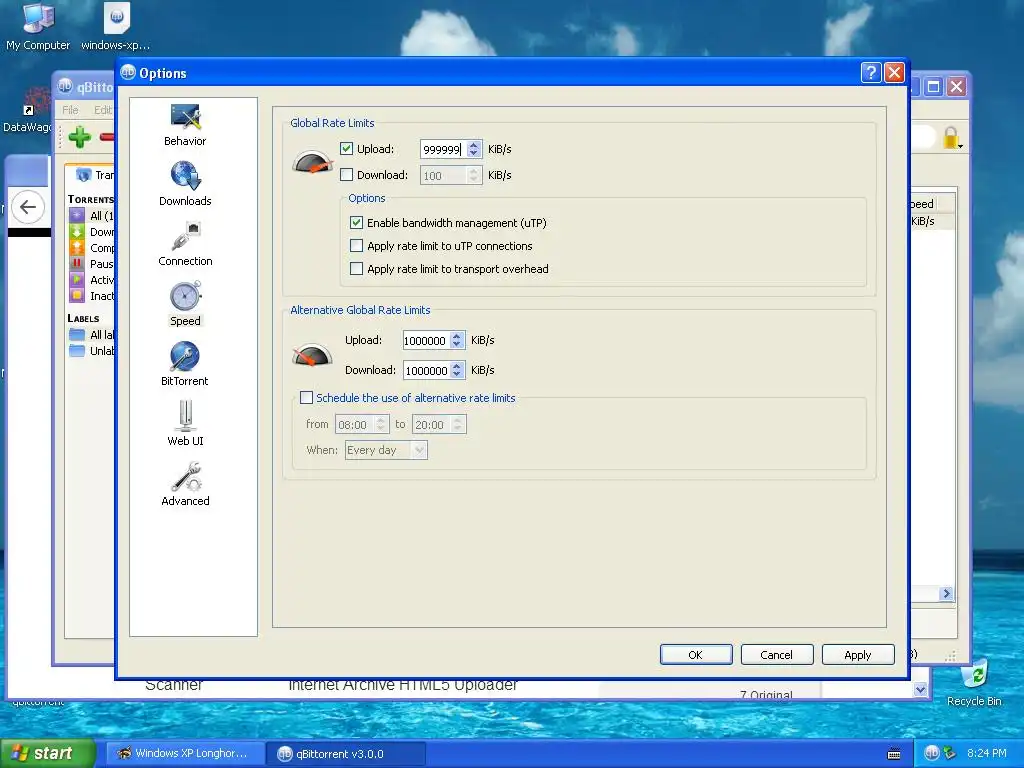Select the Downloading torrents filter
Image resolution: width=1024 pixels, height=768 pixels.
click(x=92, y=232)
